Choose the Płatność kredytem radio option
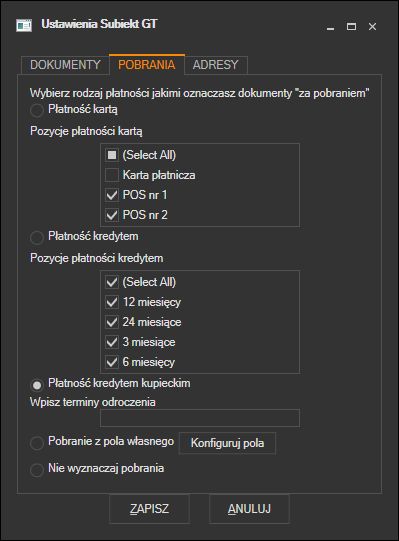Screen dimensions: 399x541 pyautogui.click(x=37, y=237)
